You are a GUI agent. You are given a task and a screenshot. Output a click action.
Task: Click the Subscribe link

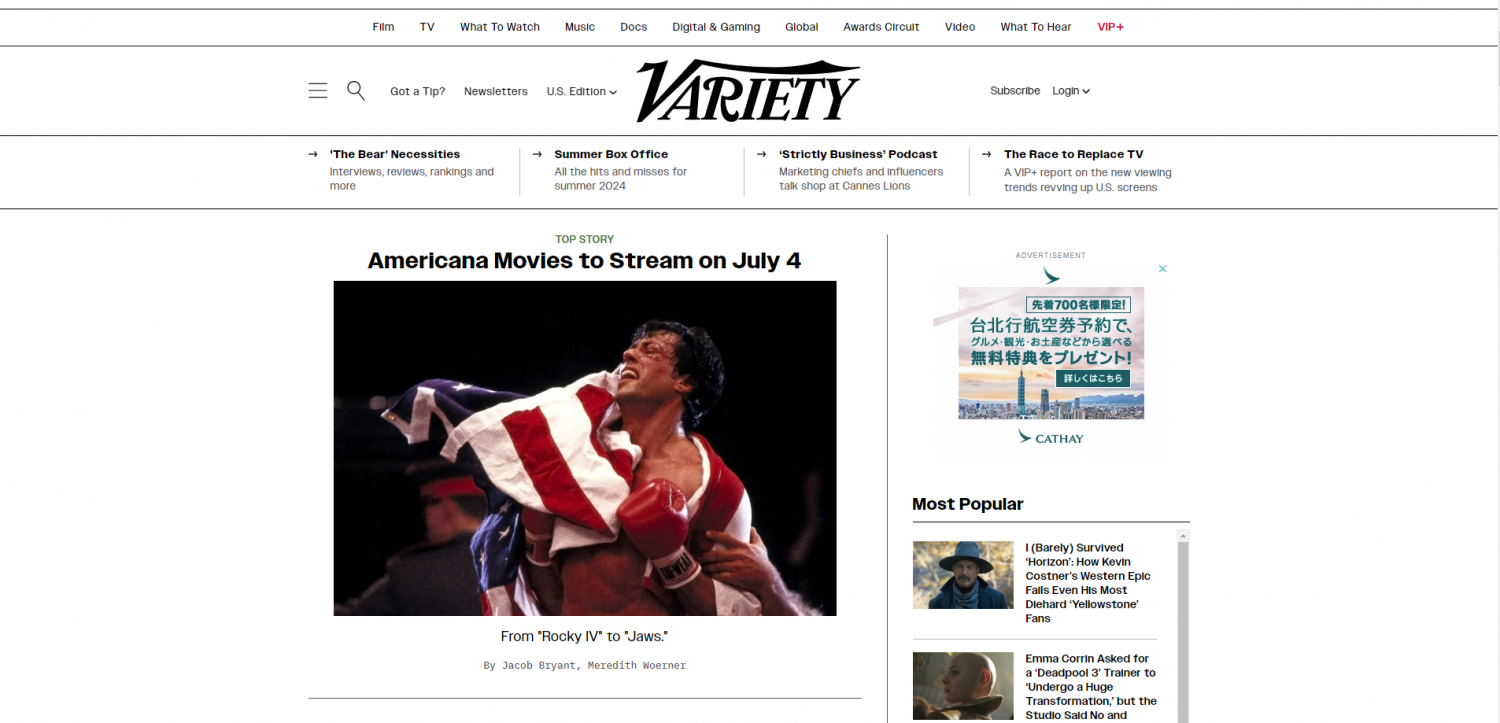point(1015,91)
